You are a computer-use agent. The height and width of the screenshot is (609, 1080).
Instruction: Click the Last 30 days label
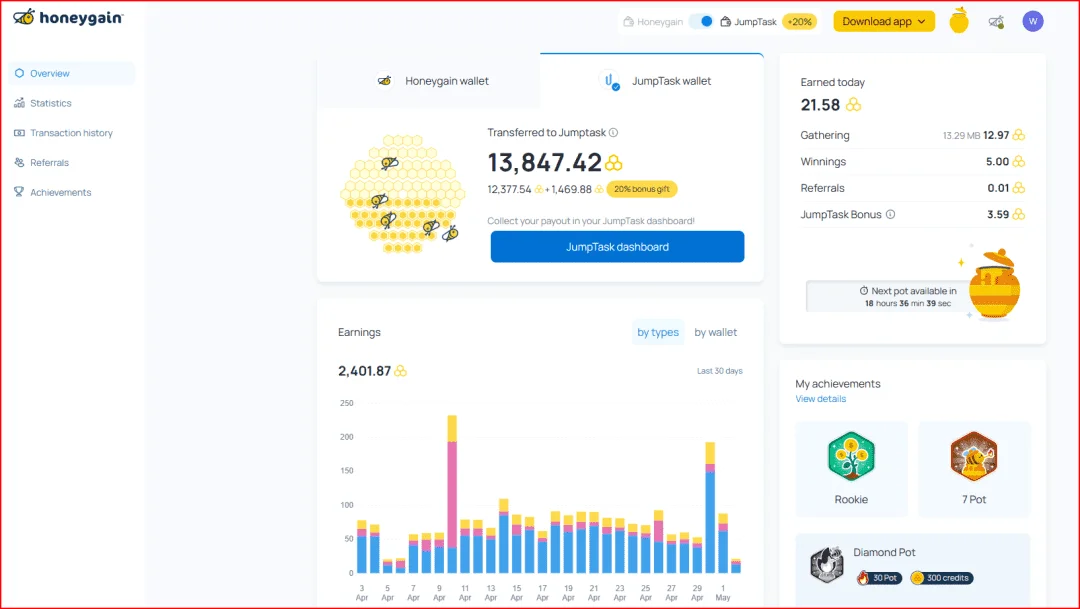click(x=719, y=371)
